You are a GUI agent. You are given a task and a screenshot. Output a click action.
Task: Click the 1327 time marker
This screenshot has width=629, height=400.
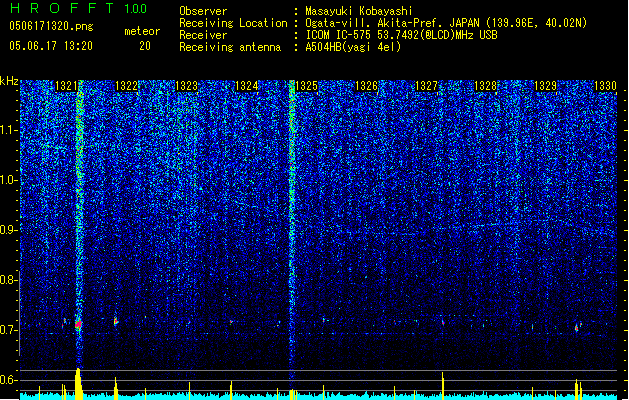point(426,86)
